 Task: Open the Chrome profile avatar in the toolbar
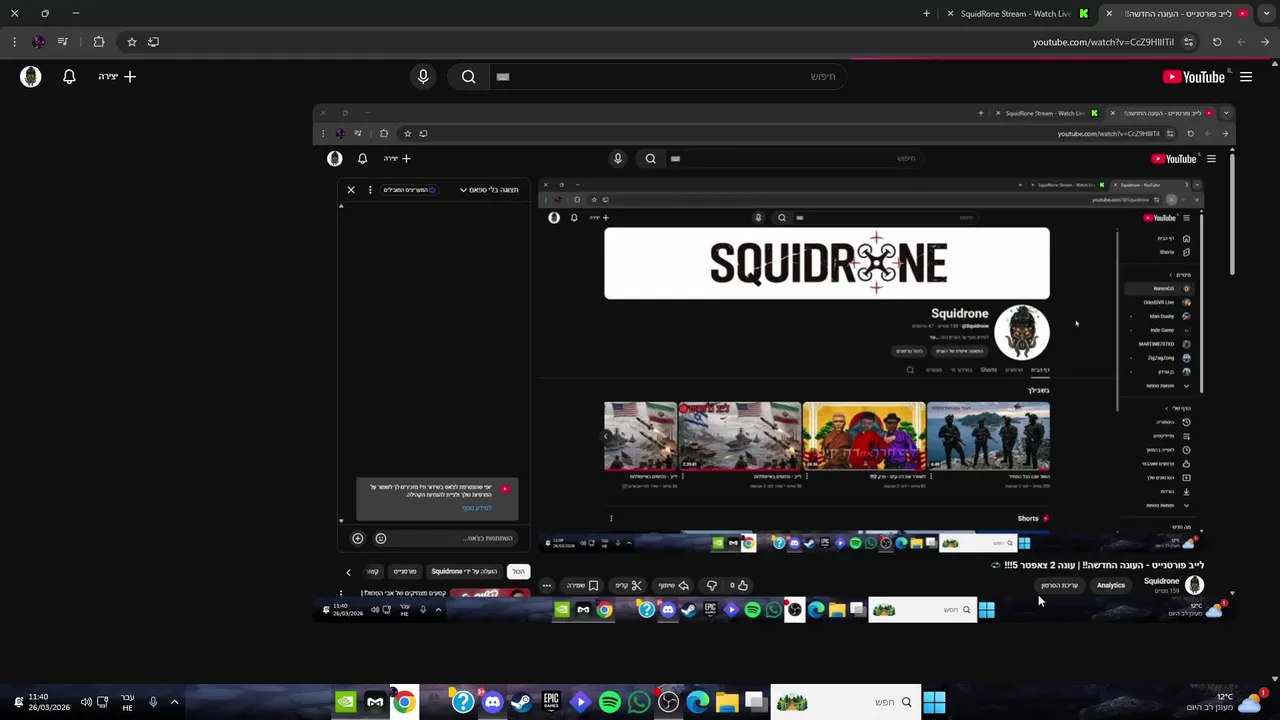point(39,42)
